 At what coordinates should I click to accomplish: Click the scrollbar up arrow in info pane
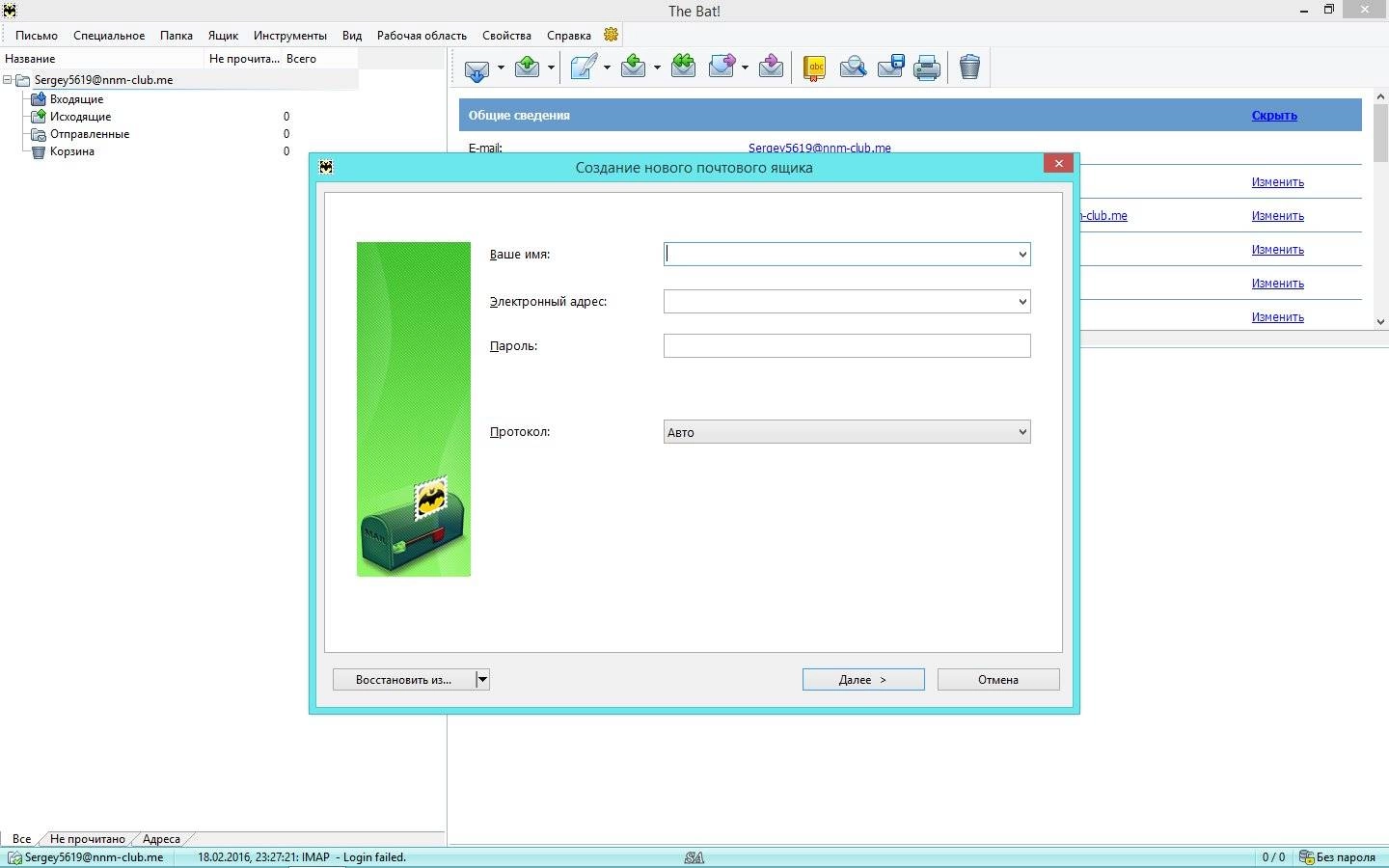tap(1380, 95)
